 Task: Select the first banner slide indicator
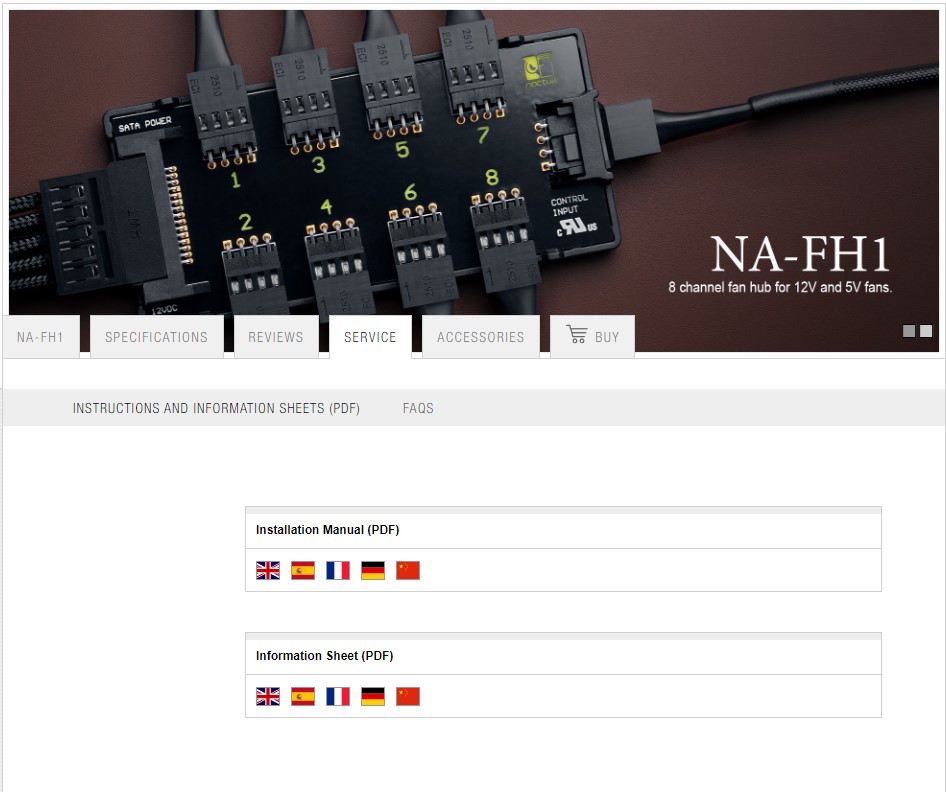click(909, 331)
